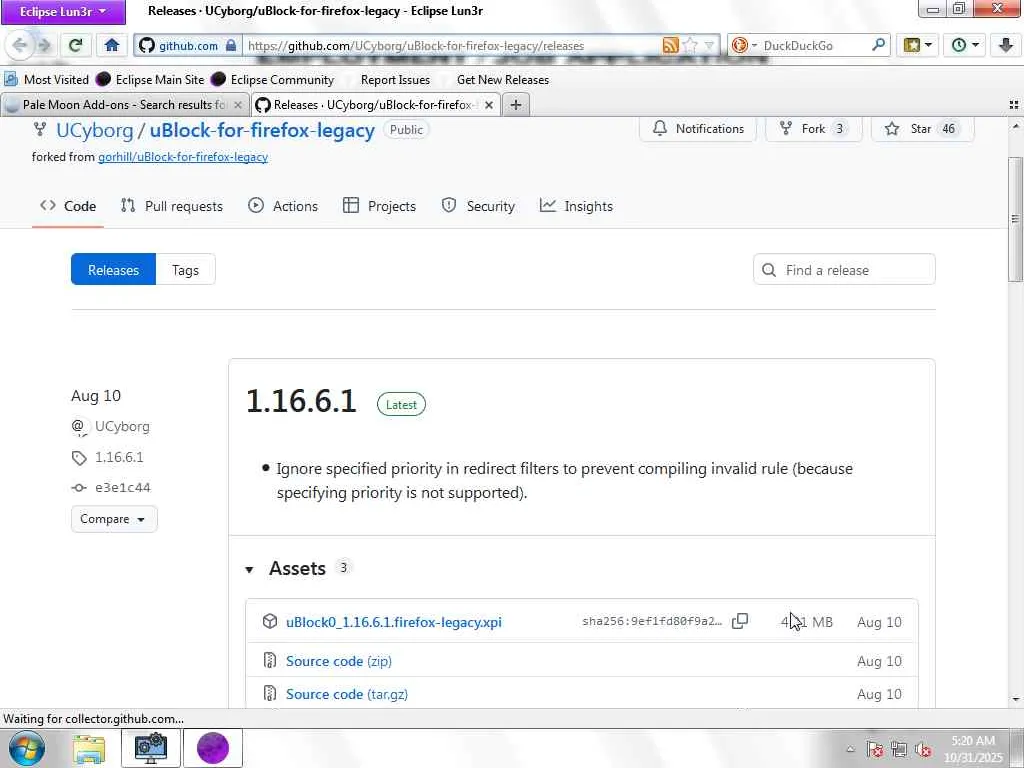This screenshot has height=768, width=1024.
Task: Select the Releases view button
Action: click(x=113, y=270)
